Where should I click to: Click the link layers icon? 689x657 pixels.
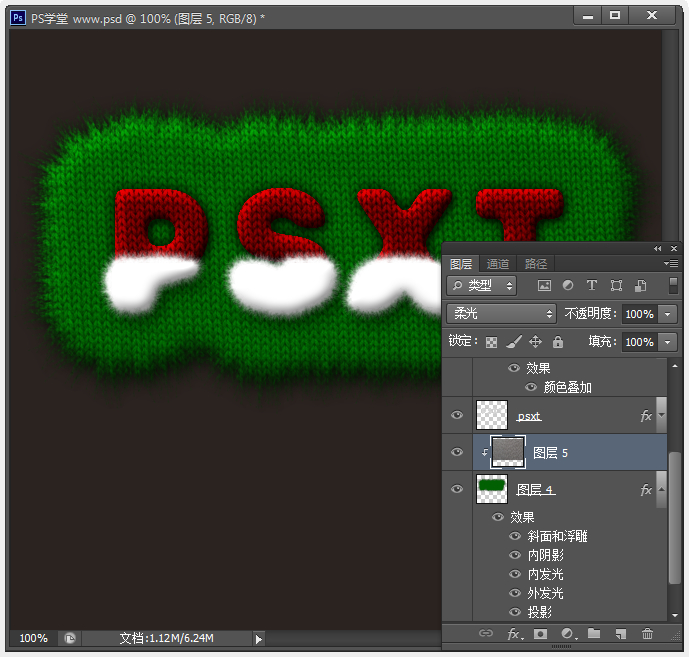[486, 633]
